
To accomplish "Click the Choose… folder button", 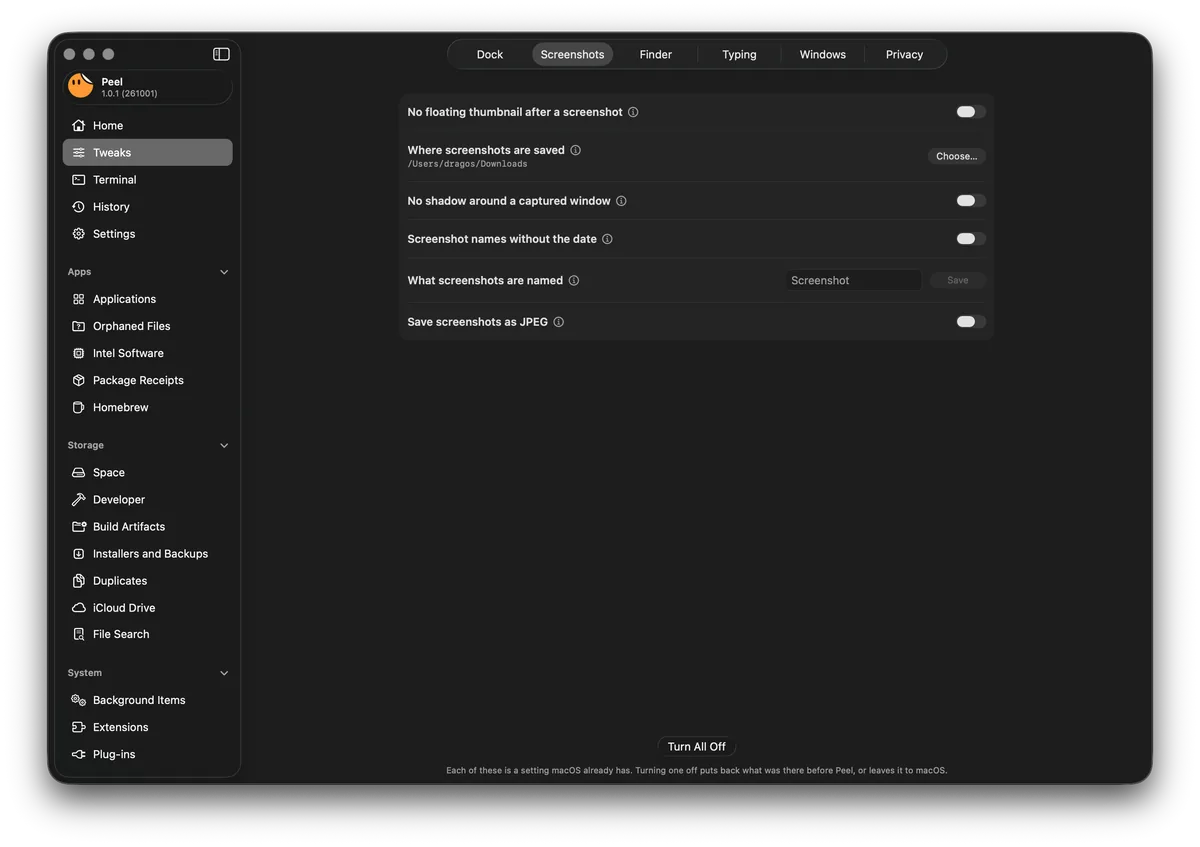I will (x=957, y=156).
